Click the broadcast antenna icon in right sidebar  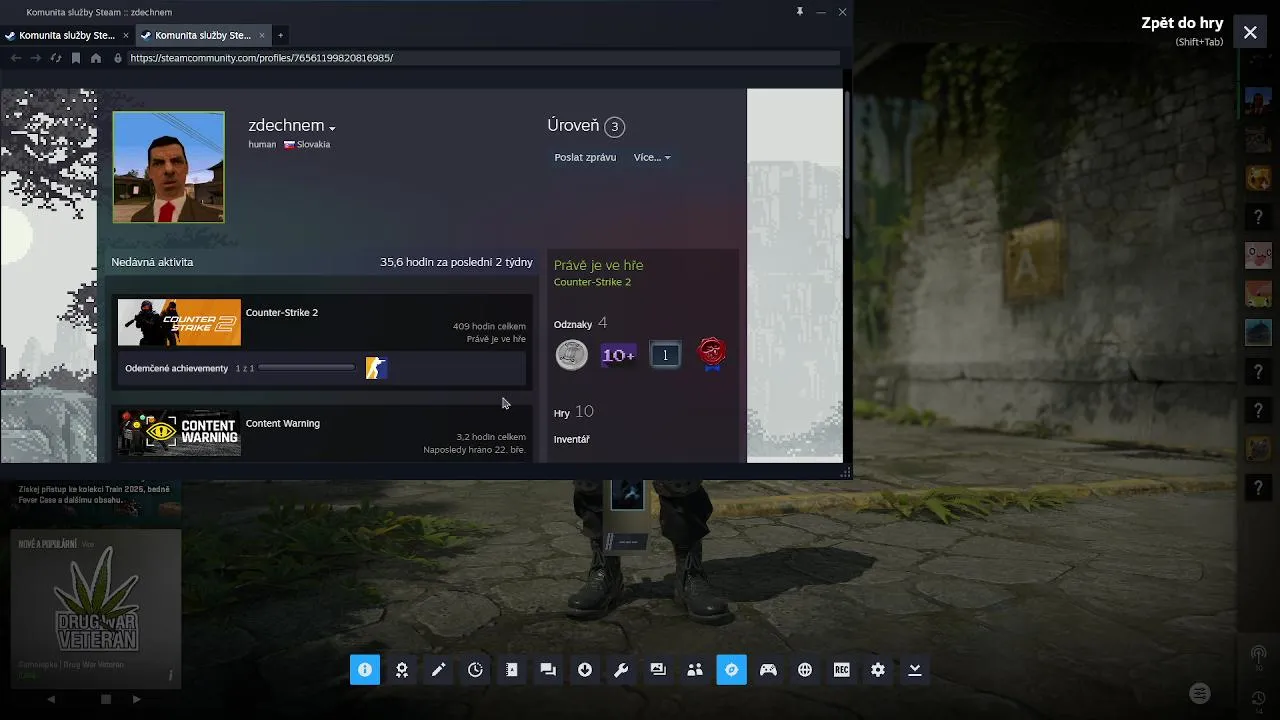pos(1258,654)
